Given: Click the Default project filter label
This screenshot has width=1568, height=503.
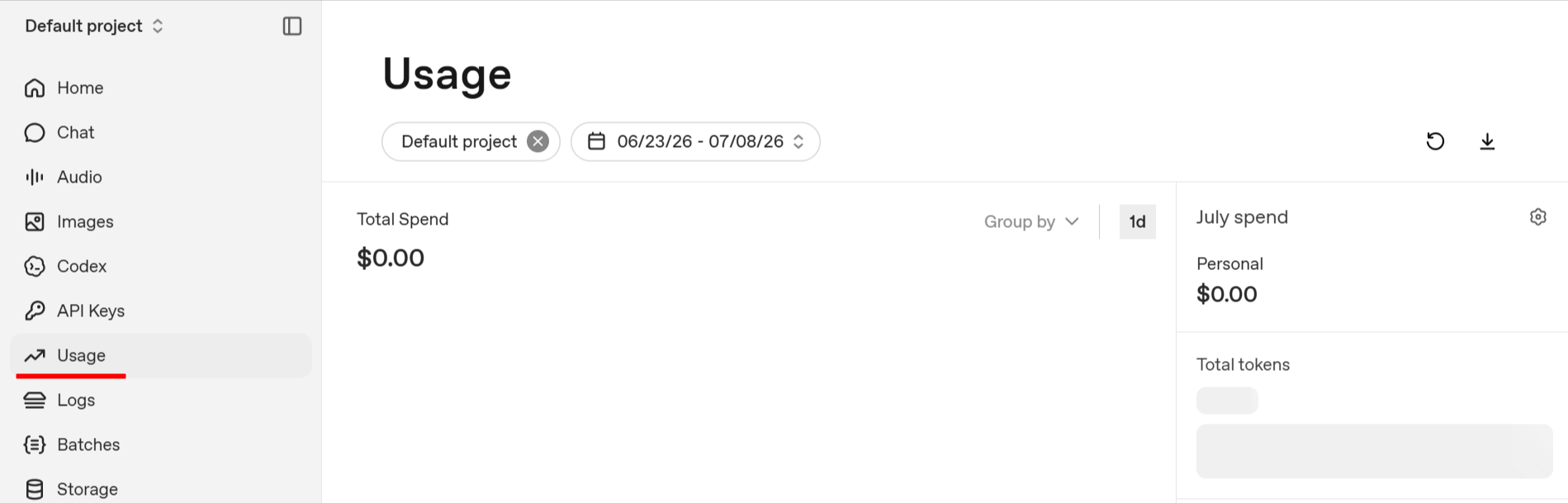Looking at the screenshot, I should tap(459, 141).
